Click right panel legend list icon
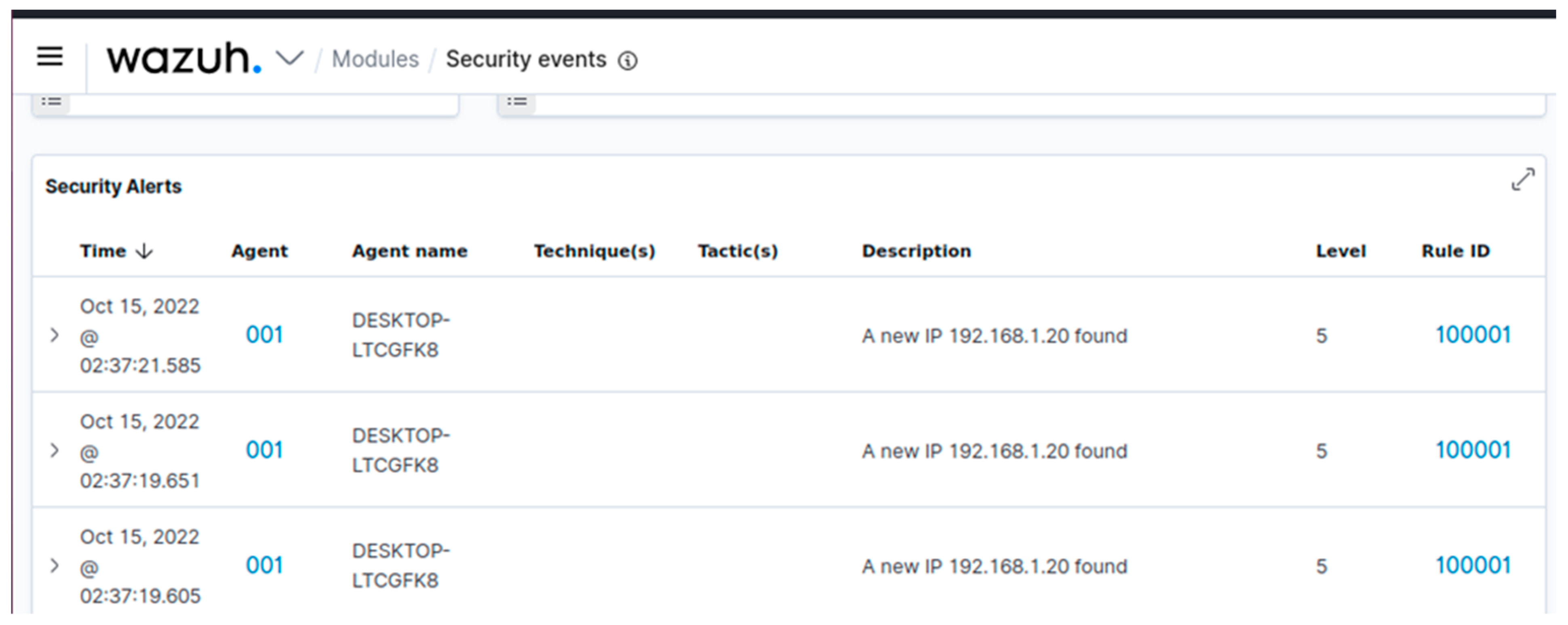This screenshot has width=1568, height=625. pos(517,102)
